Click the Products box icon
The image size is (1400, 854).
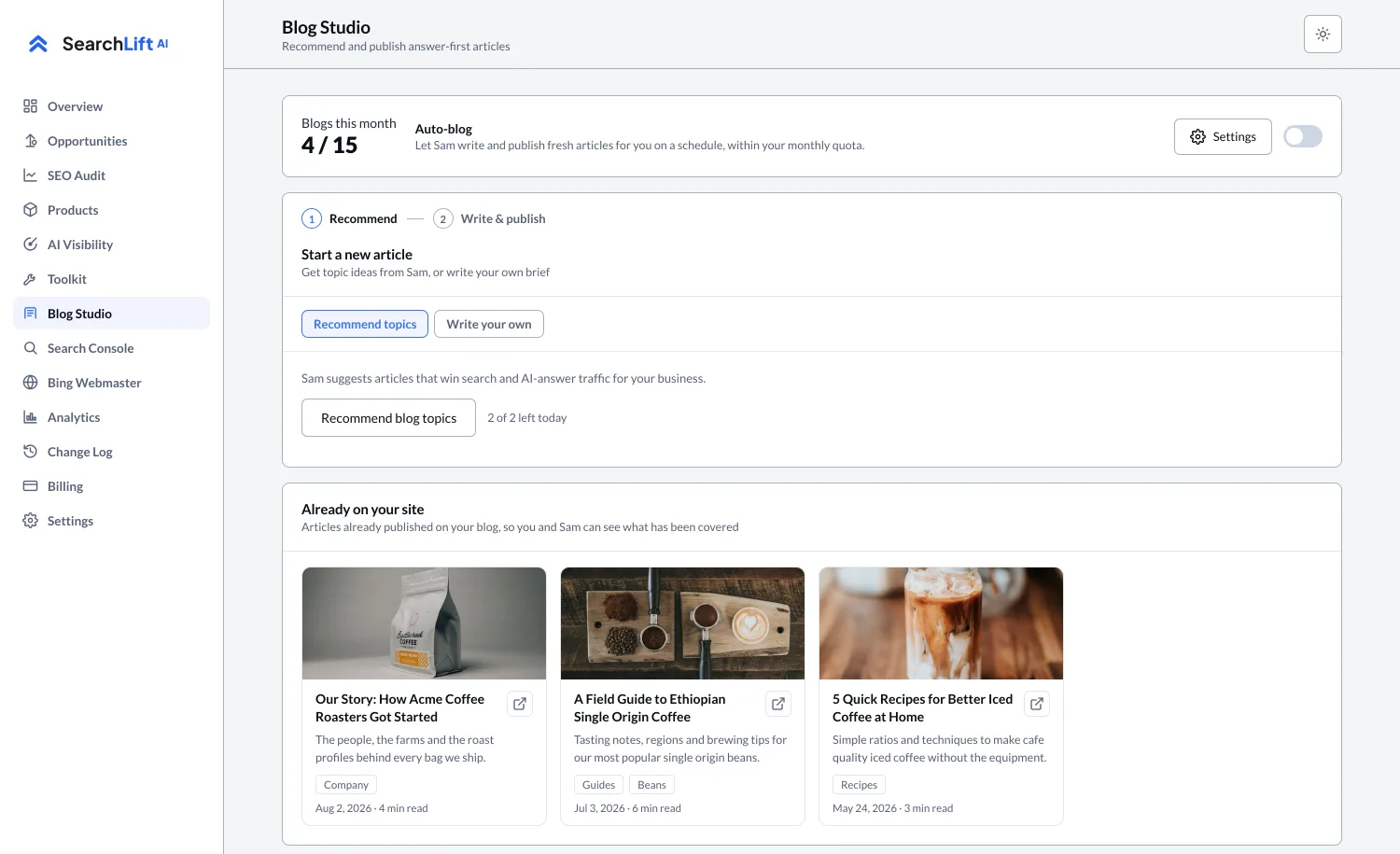pyautogui.click(x=31, y=210)
